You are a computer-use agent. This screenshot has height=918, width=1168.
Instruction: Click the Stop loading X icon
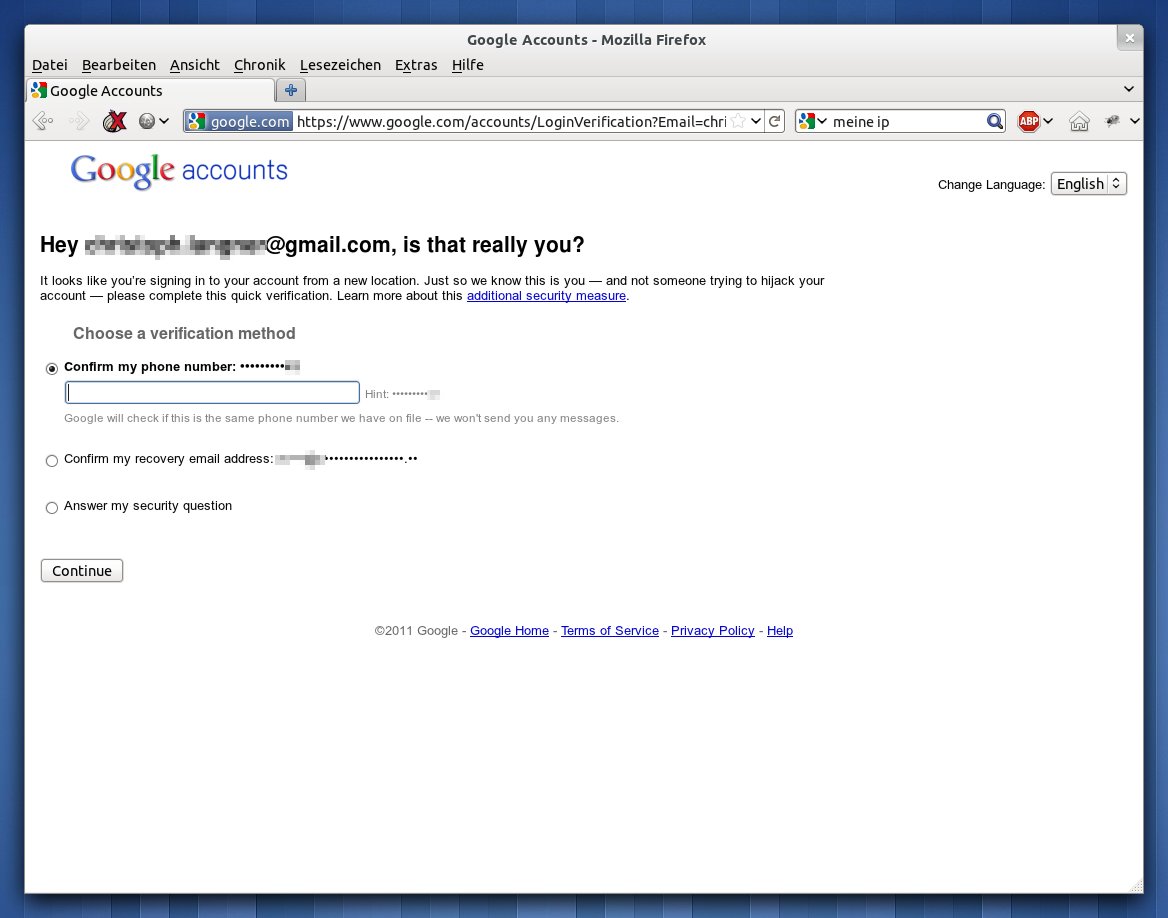coord(115,121)
